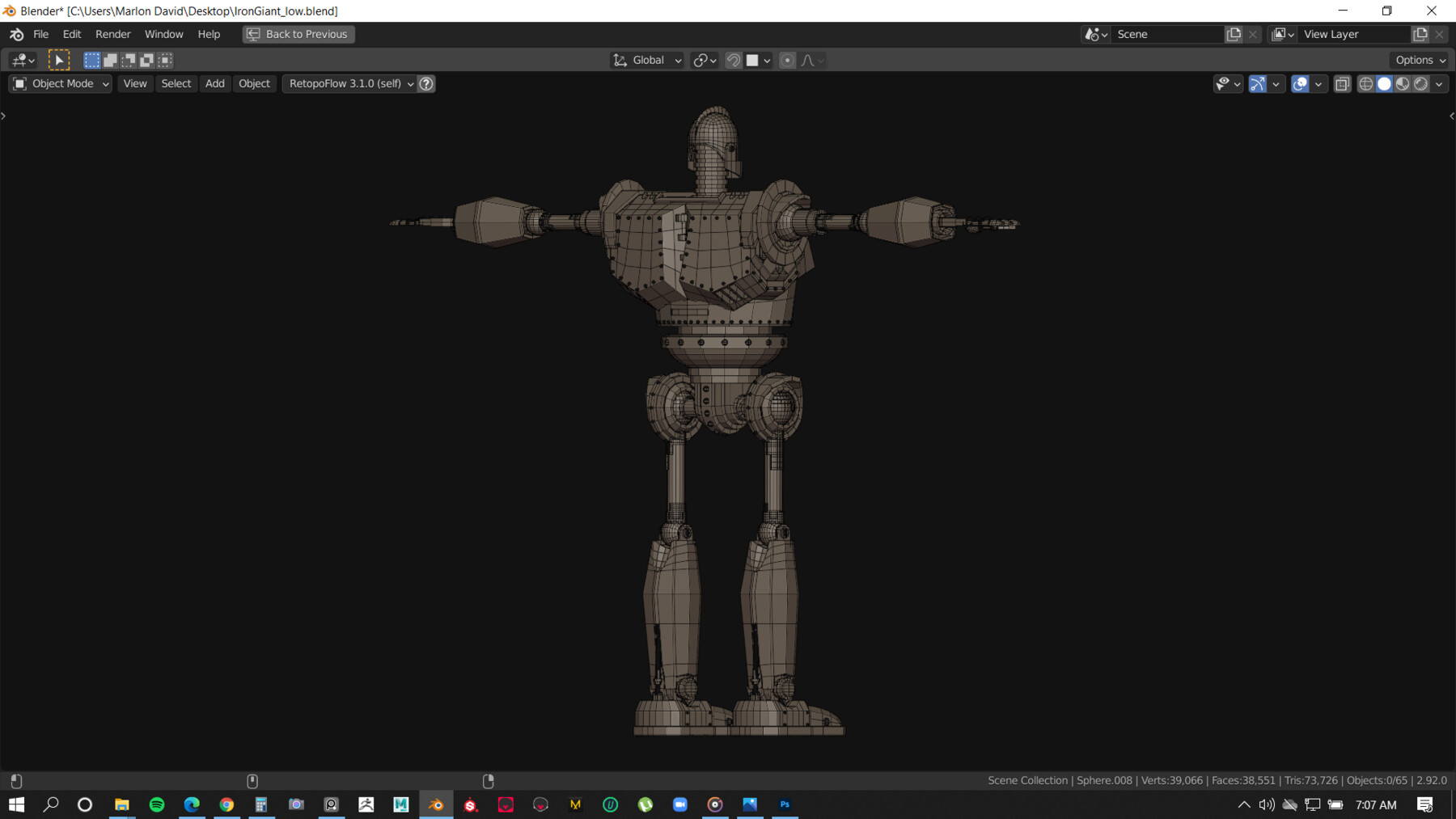
Task: Toggle the viewport gizmos display
Action: 1257,83
